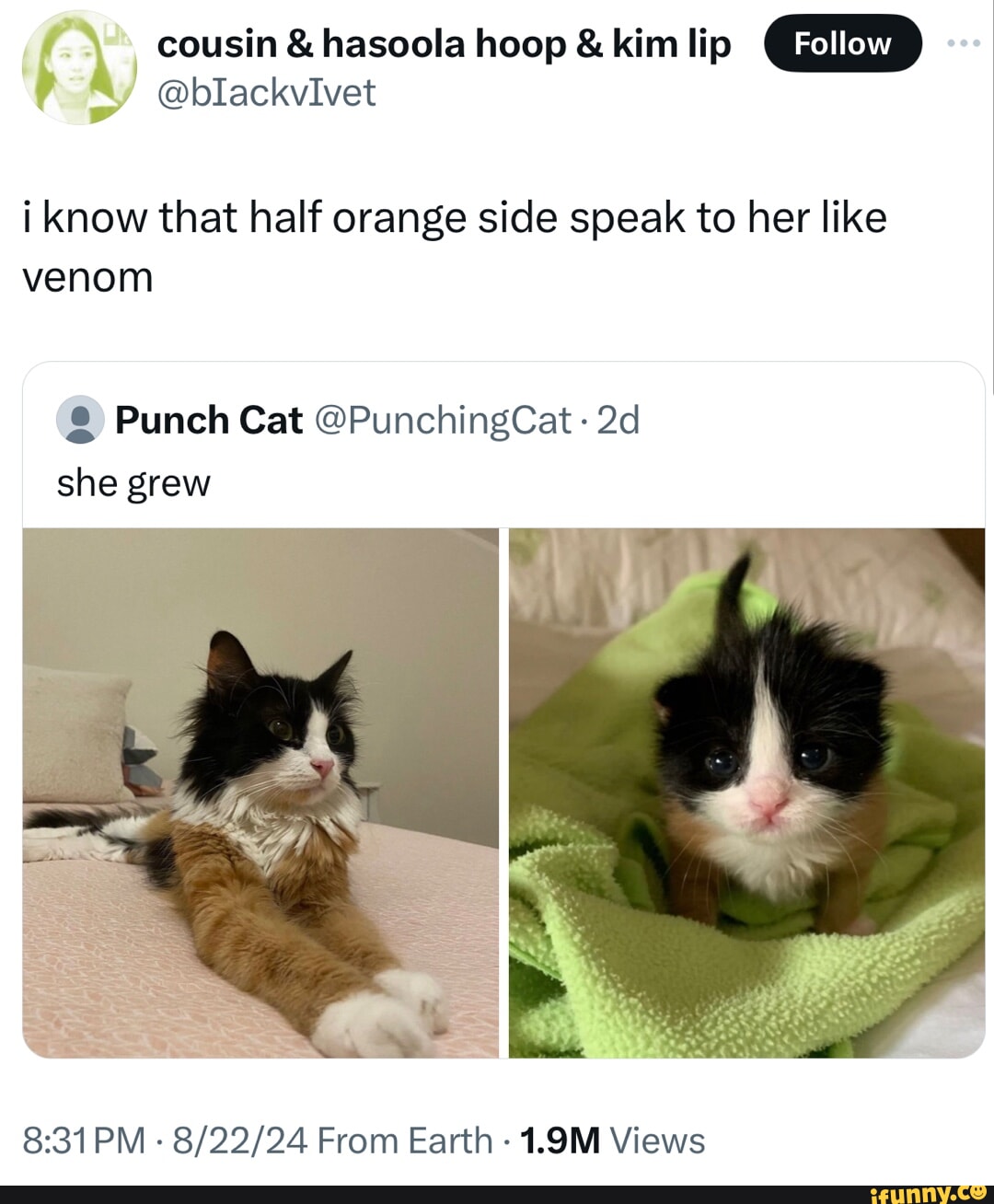Viewport: 994px width, 1204px height.
Task: Open the @bIackvIvet handle
Action: click(x=267, y=92)
